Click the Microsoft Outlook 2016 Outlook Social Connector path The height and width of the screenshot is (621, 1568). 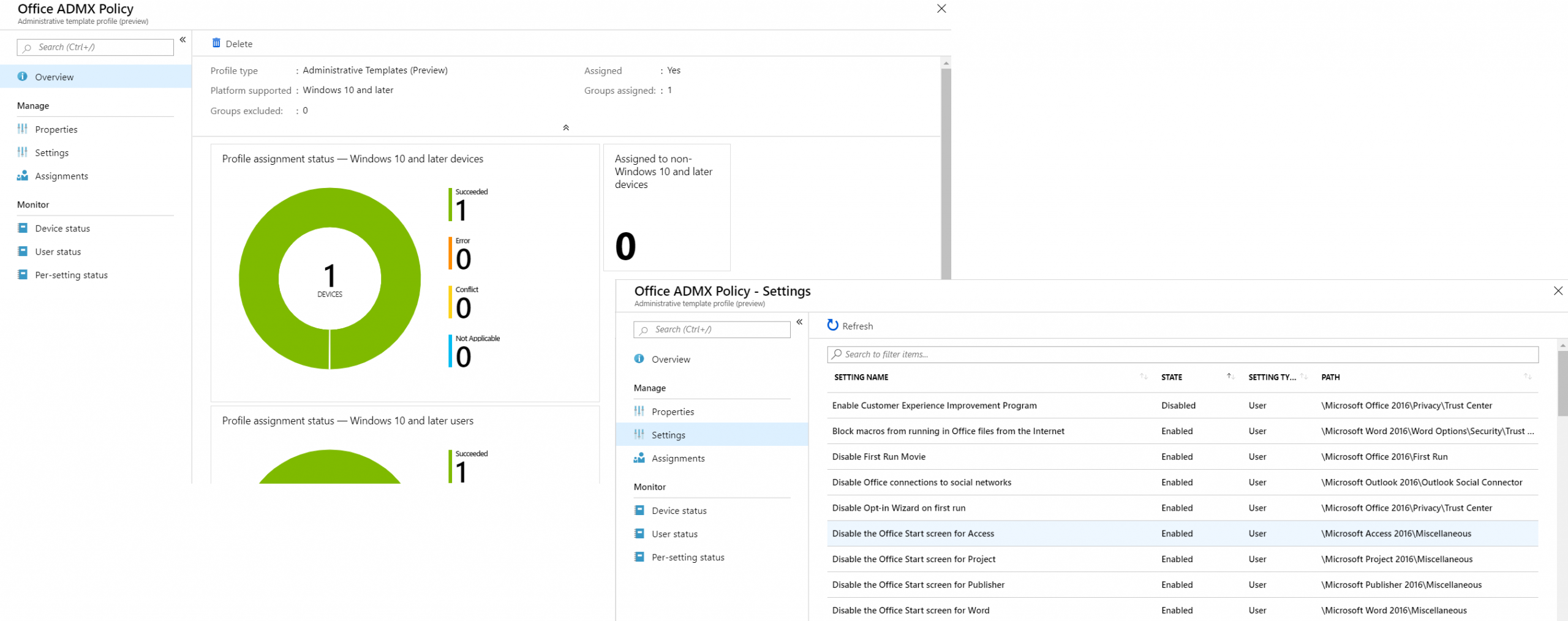tap(1422, 483)
